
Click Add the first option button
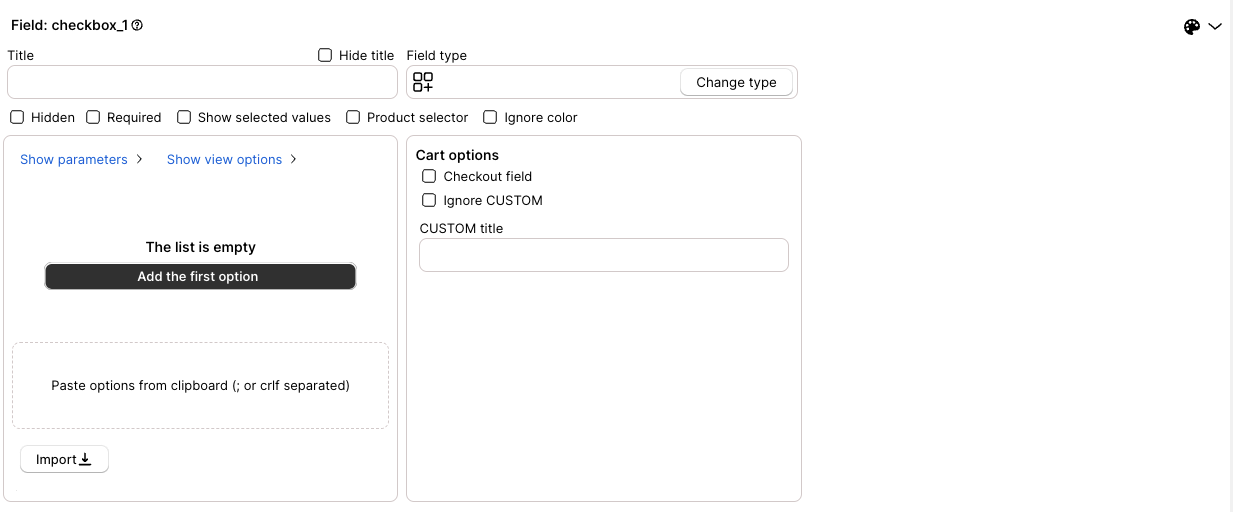click(x=200, y=276)
